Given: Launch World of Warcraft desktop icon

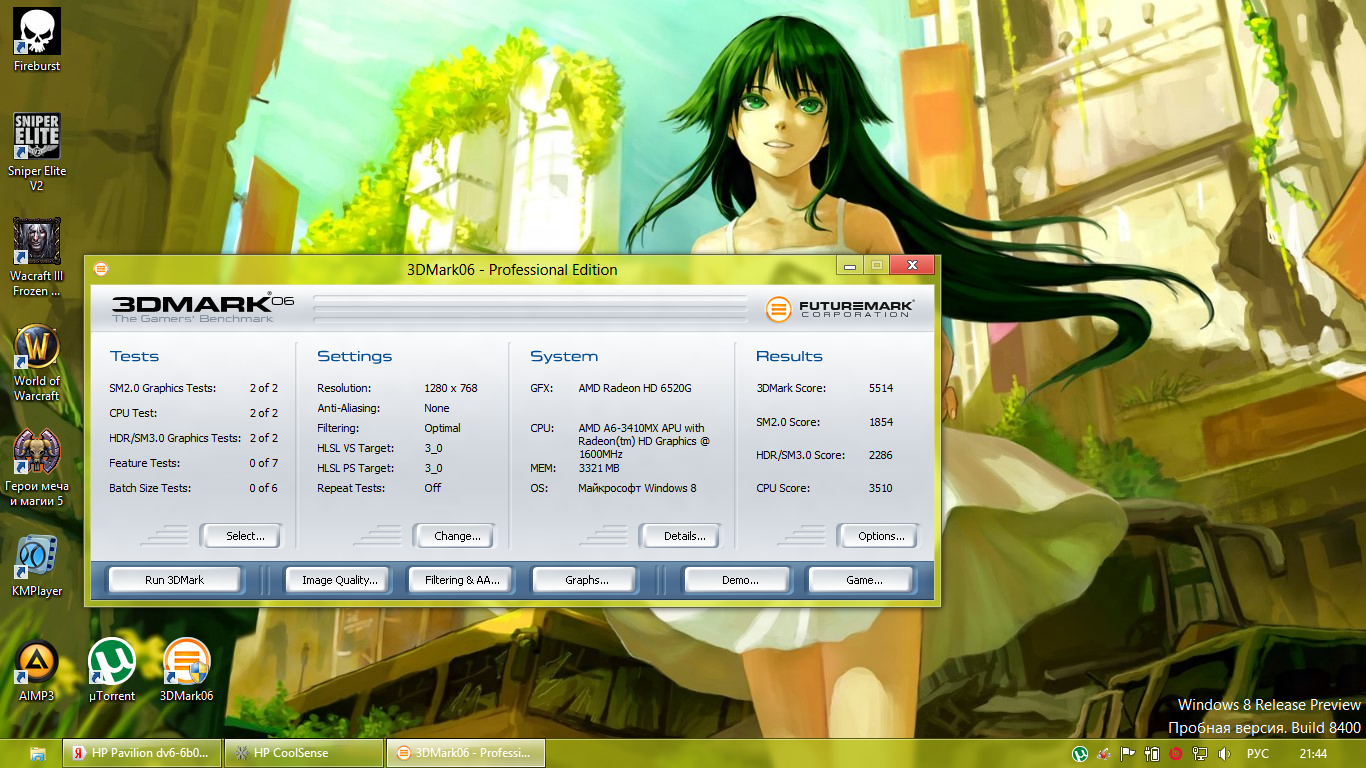Looking at the screenshot, I should pos(37,363).
